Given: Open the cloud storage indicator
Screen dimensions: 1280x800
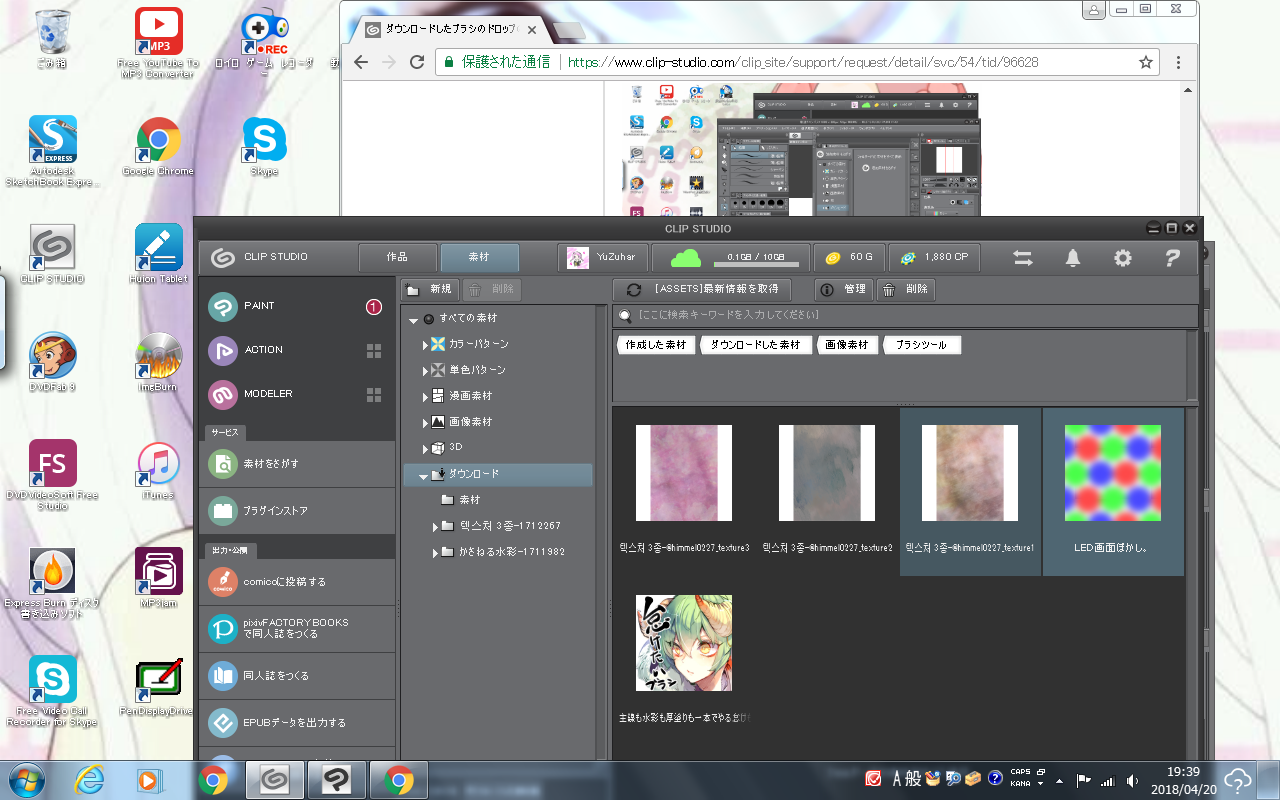Looking at the screenshot, I should click(x=731, y=258).
